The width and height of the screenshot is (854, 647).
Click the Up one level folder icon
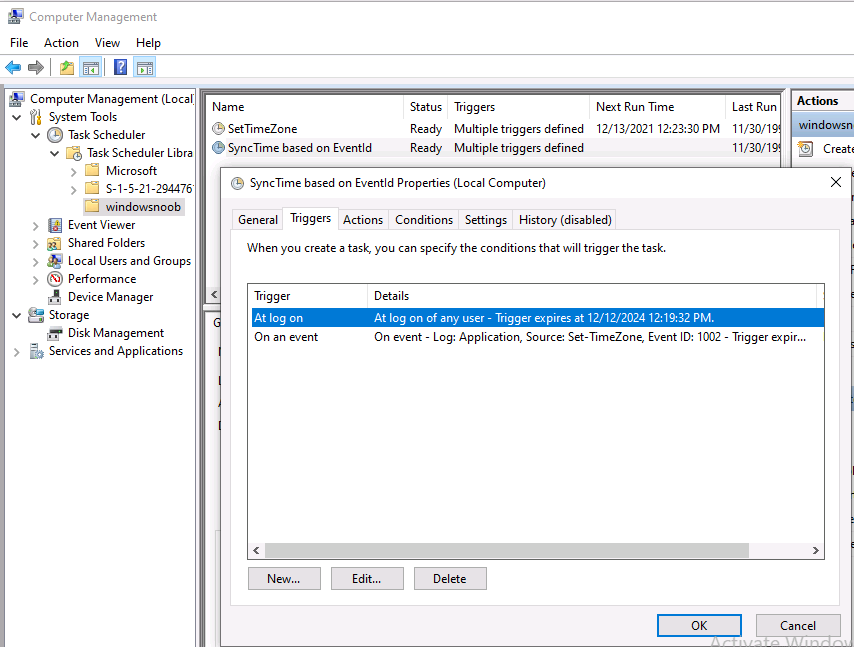tap(67, 68)
